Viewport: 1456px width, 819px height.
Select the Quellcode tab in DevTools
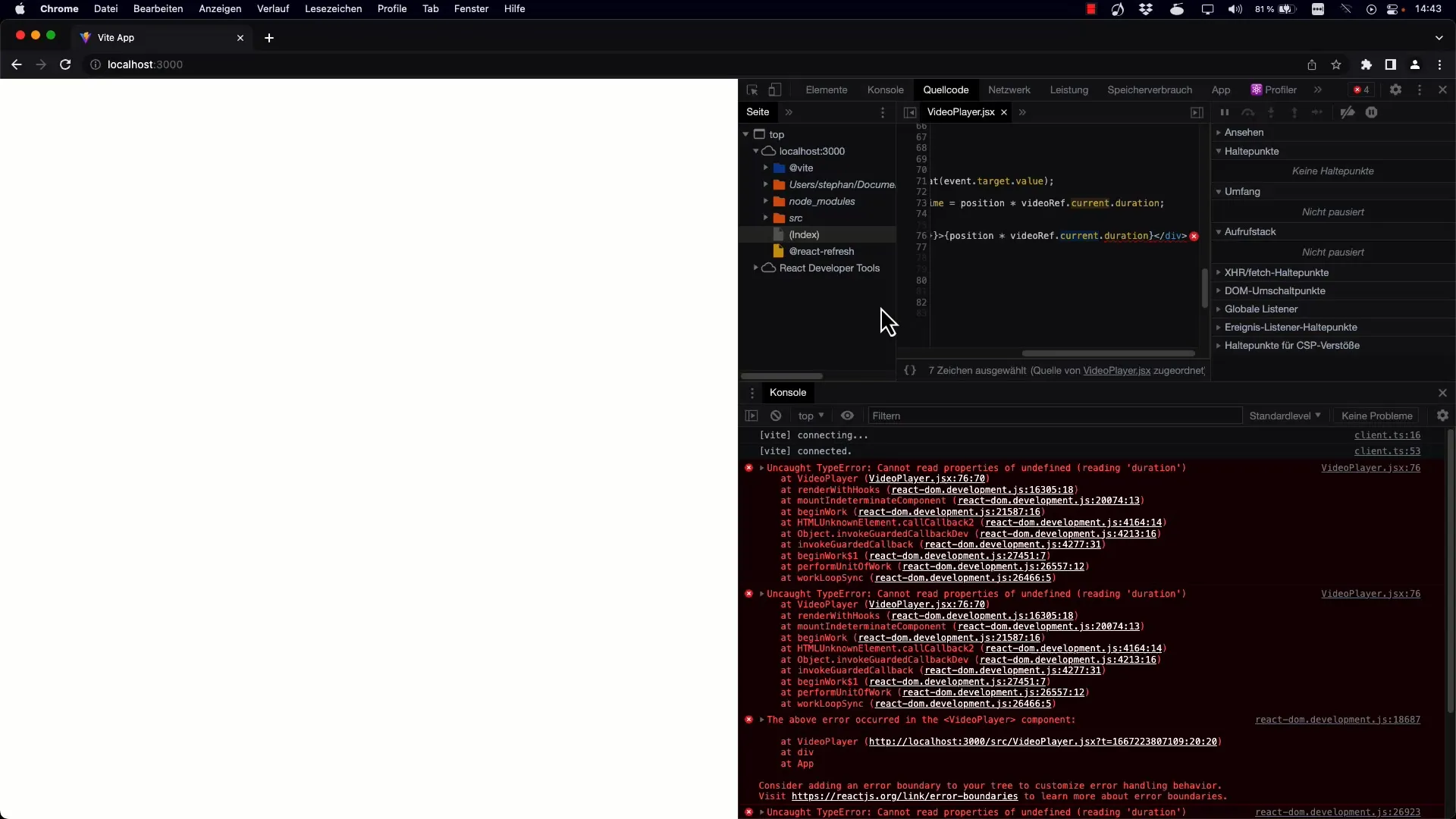946,89
